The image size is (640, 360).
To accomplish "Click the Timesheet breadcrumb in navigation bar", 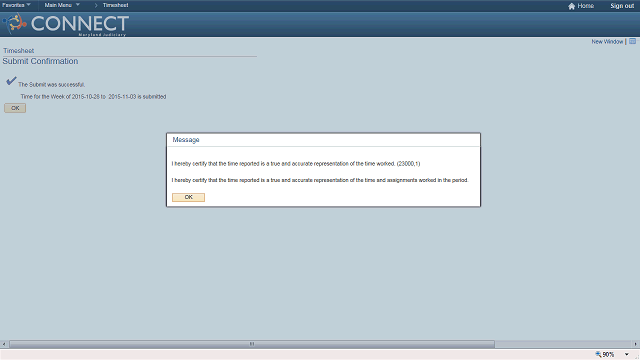I will point(116,5).
